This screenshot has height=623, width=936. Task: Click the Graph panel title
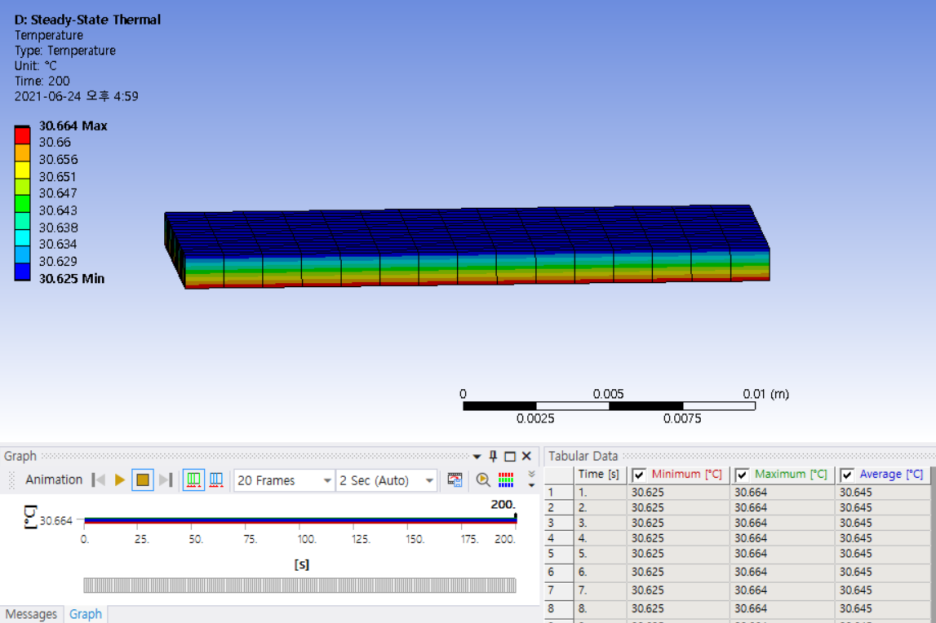point(20,457)
